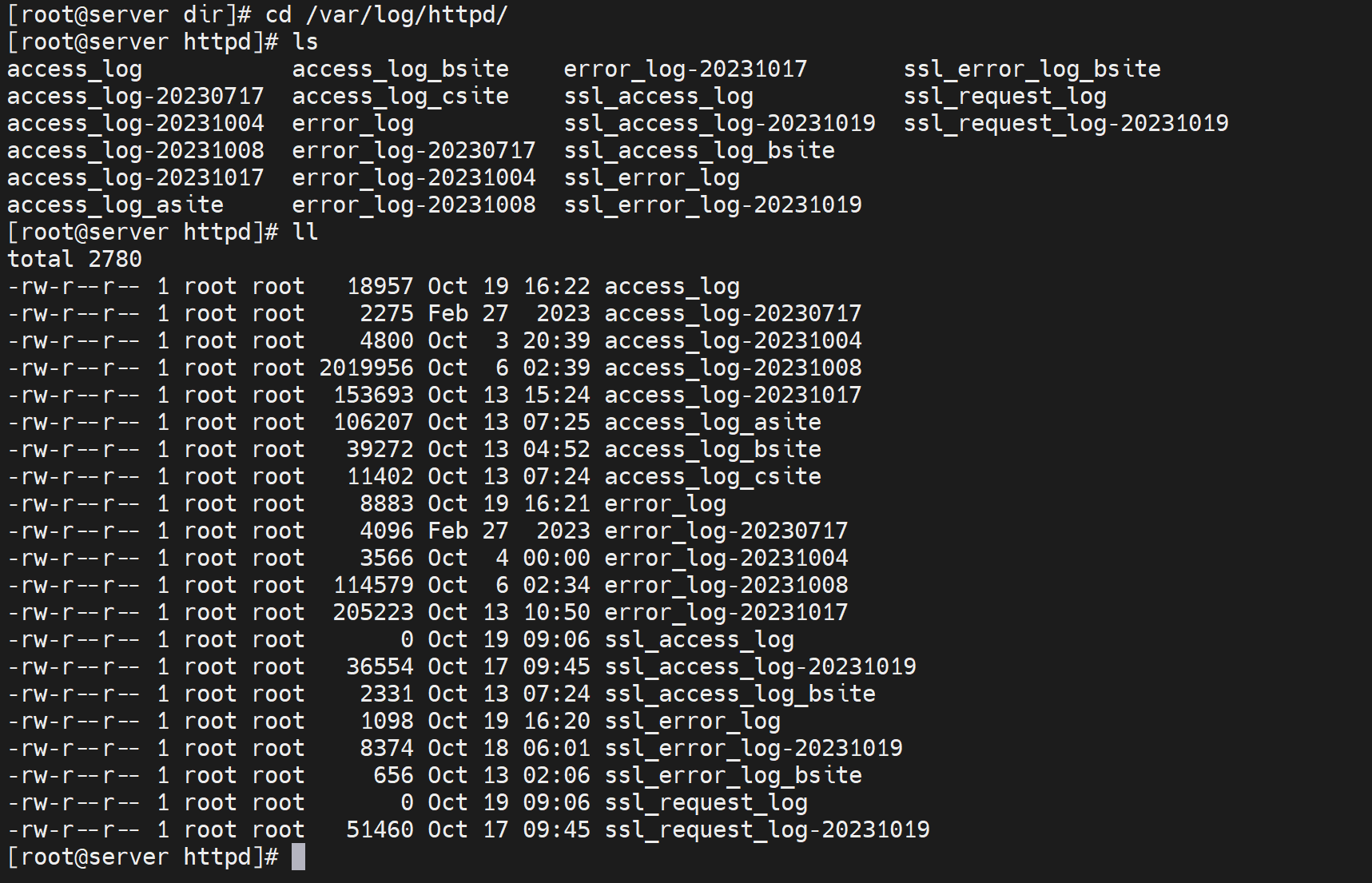Click the file size 114579
This screenshot has width=1372, height=883.
point(373,585)
